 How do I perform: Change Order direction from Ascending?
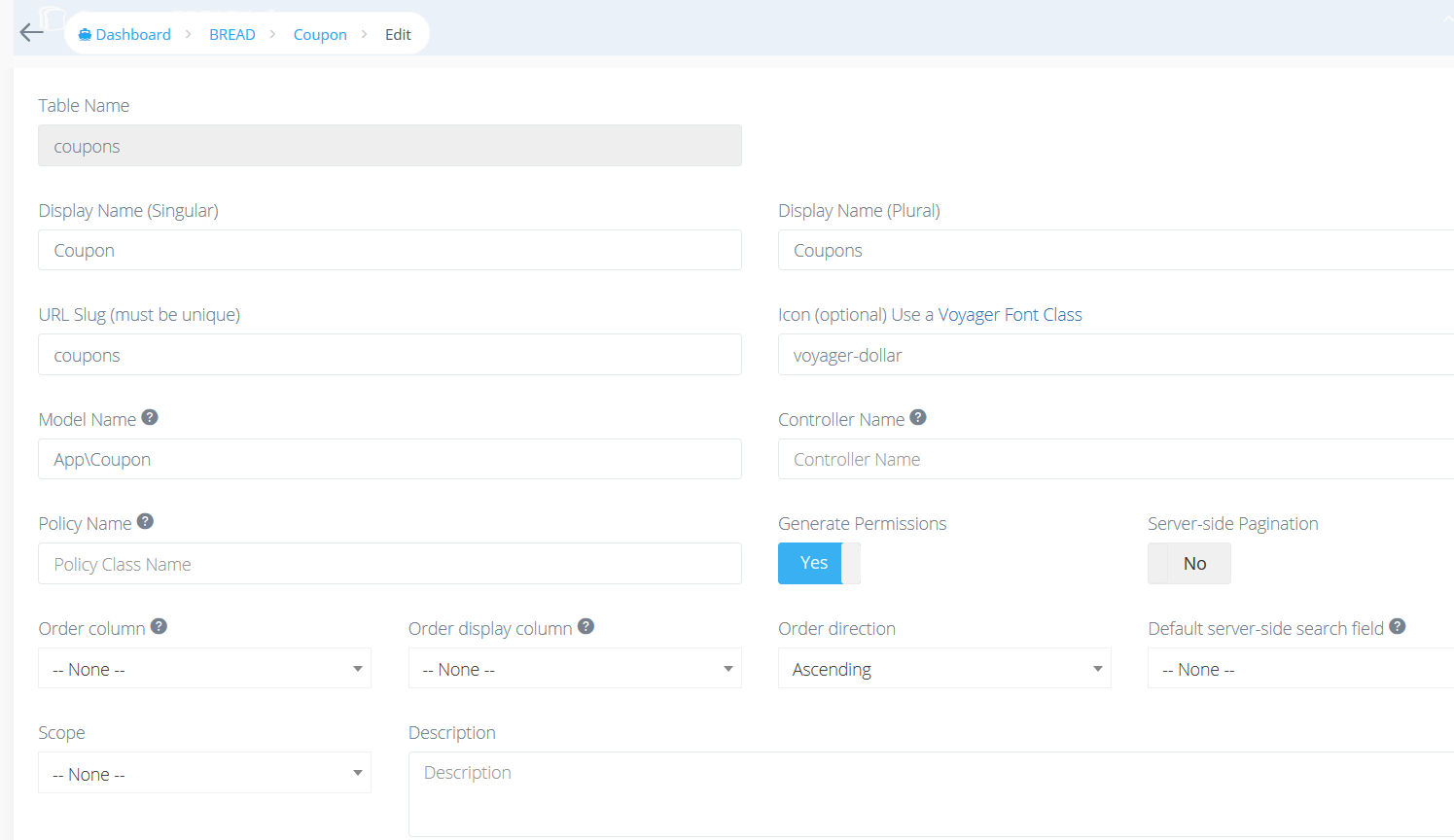click(x=943, y=668)
